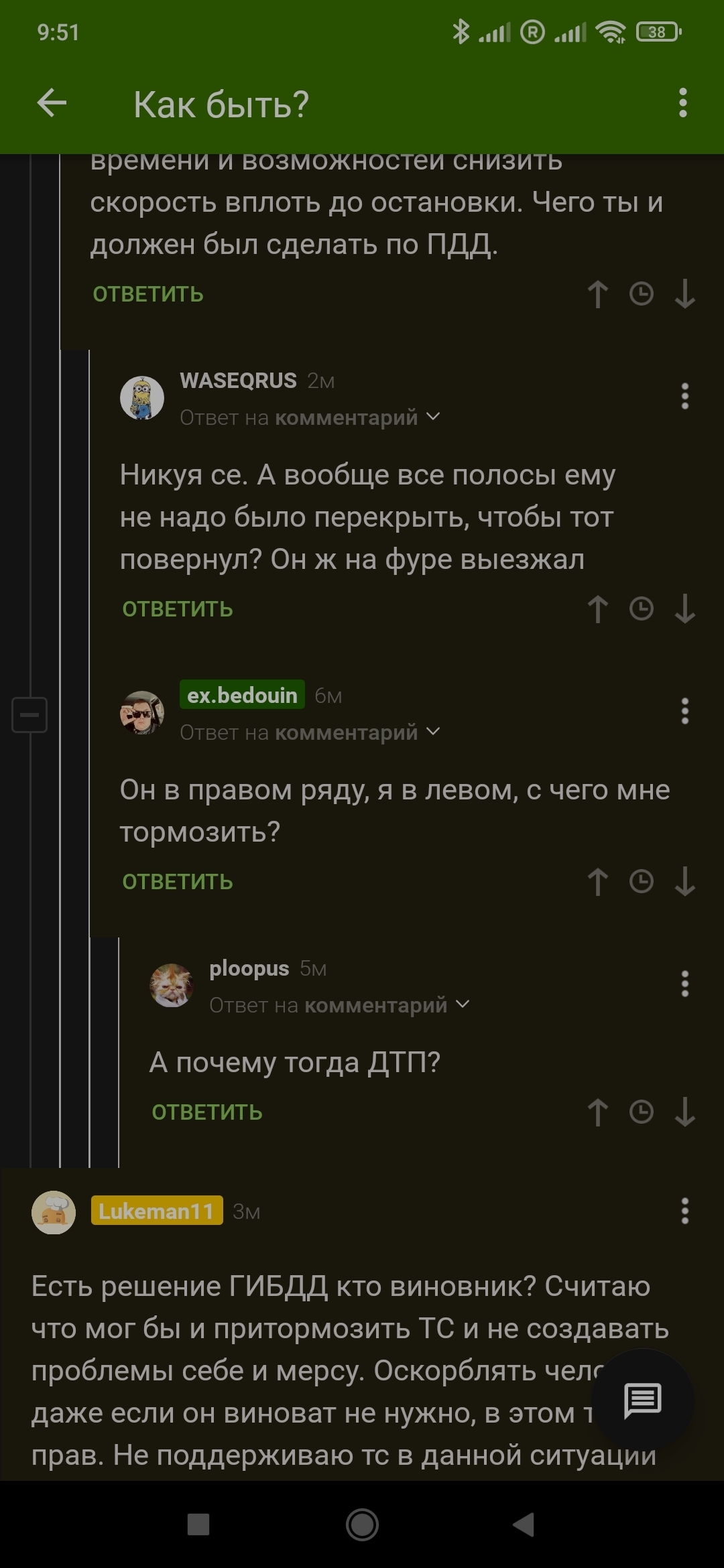This screenshot has width=724, height=1568.
Task: Downvote ex.bedouin's comment
Action: click(684, 882)
